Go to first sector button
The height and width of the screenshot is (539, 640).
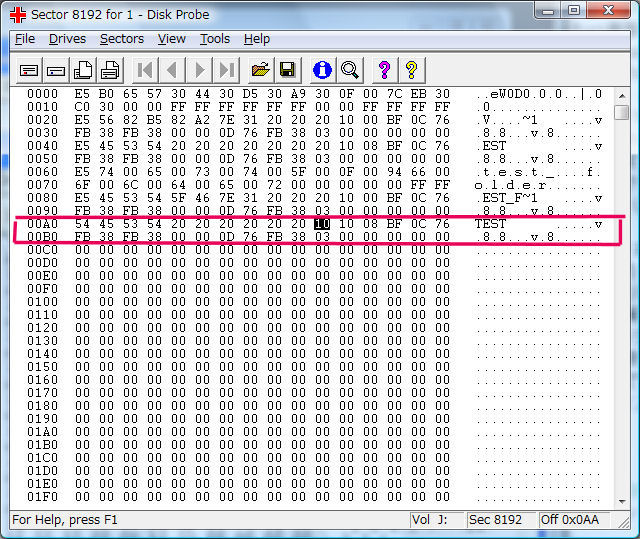tap(145, 70)
